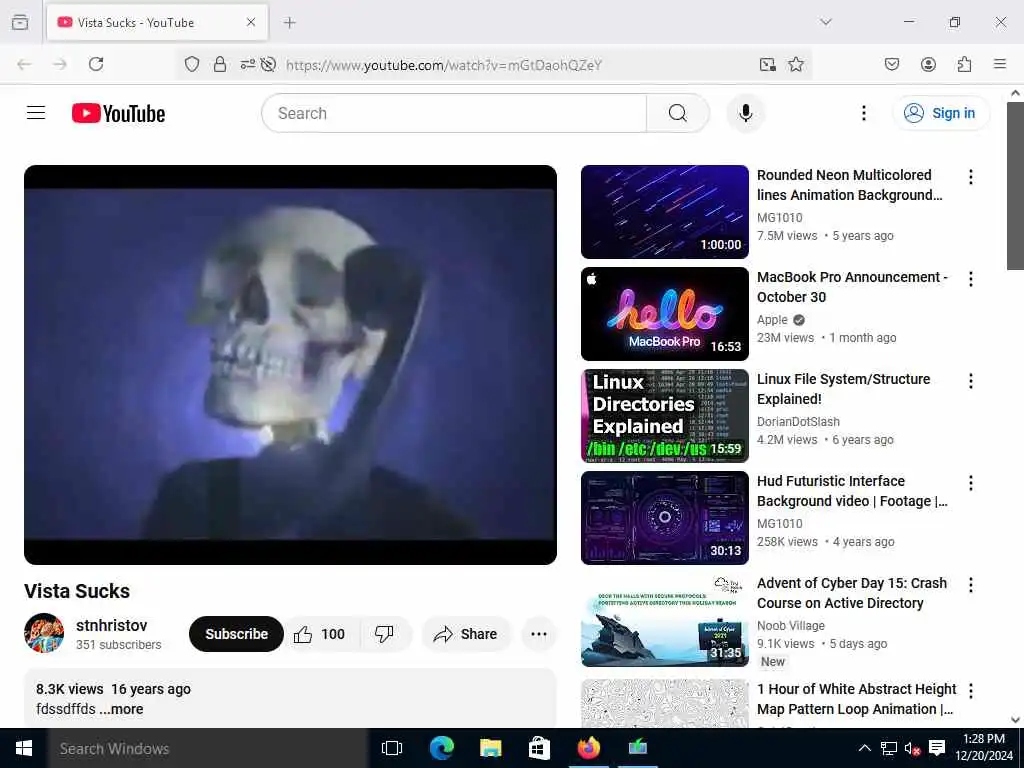The image size is (1024, 768).
Task: Sign in to YouTube
Action: (940, 113)
